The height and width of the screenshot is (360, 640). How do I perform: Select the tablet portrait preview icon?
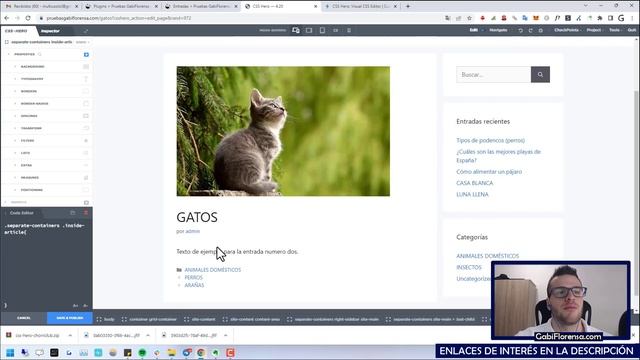pos(322,30)
